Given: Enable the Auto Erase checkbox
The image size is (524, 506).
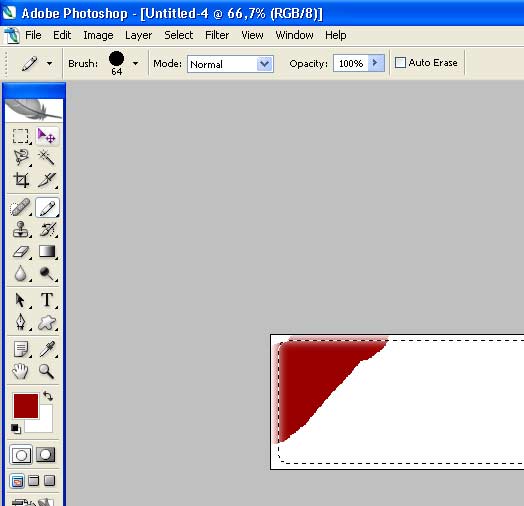Looking at the screenshot, I should coord(400,62).
